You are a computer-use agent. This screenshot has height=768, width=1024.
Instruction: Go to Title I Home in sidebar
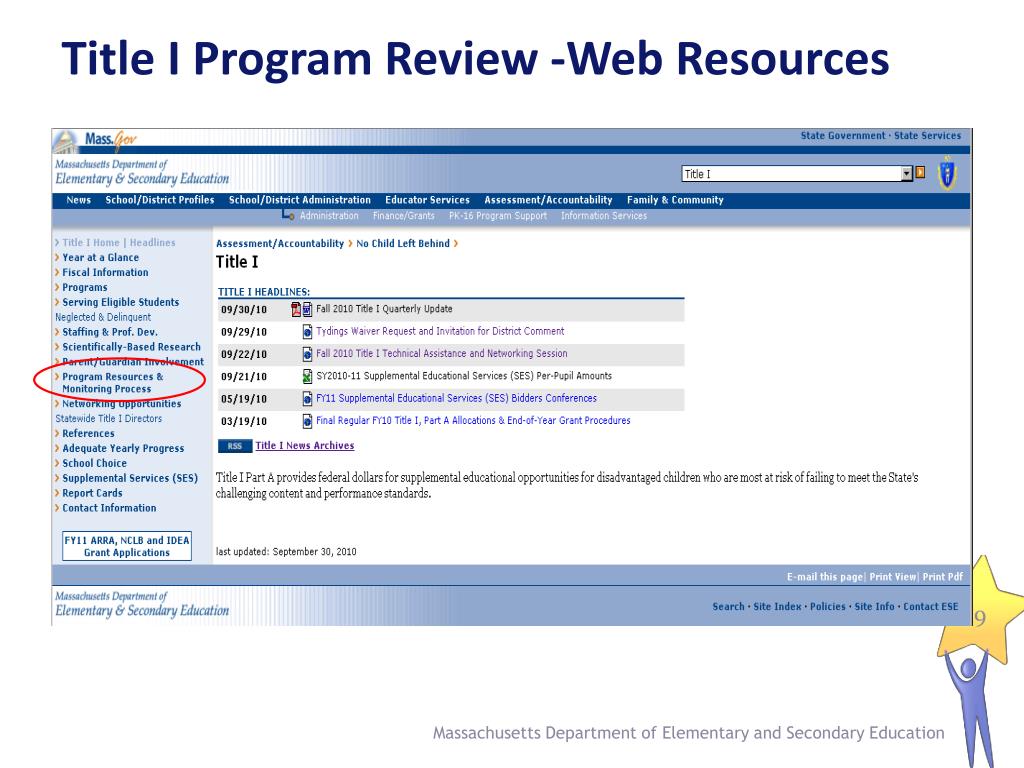pos(91,242)
